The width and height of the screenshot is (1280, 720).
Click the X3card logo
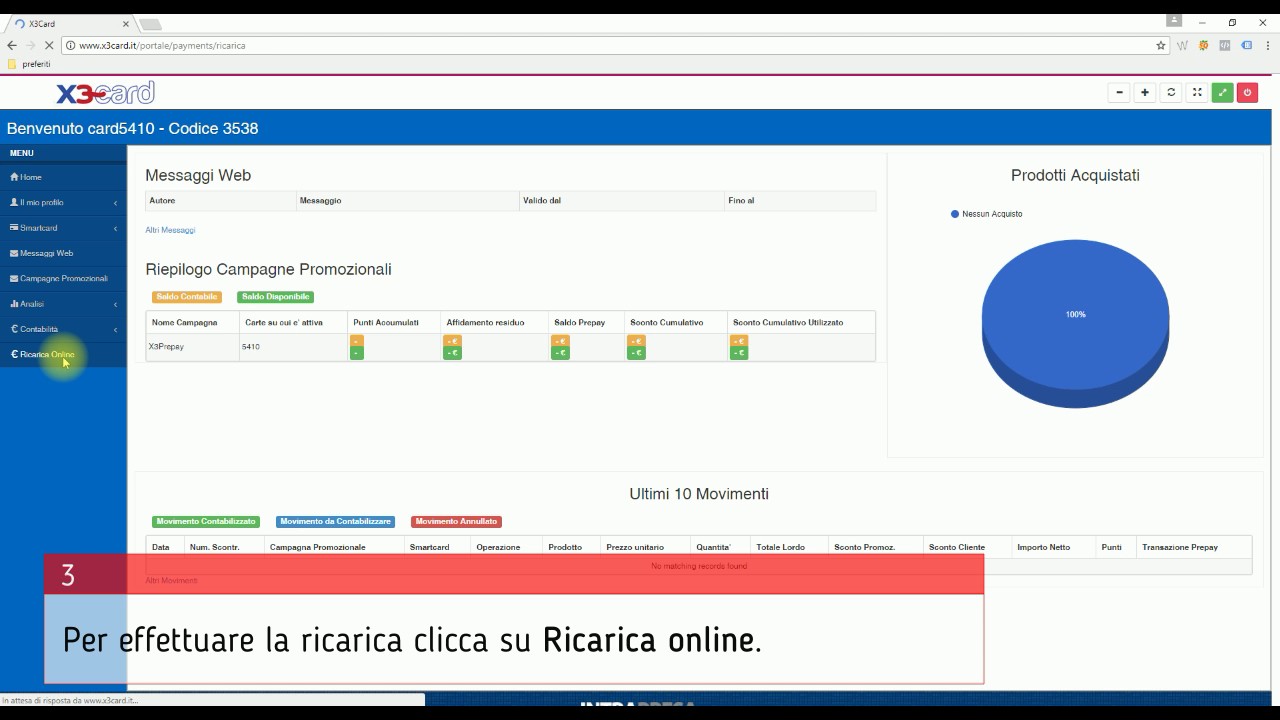click(105, 93)
